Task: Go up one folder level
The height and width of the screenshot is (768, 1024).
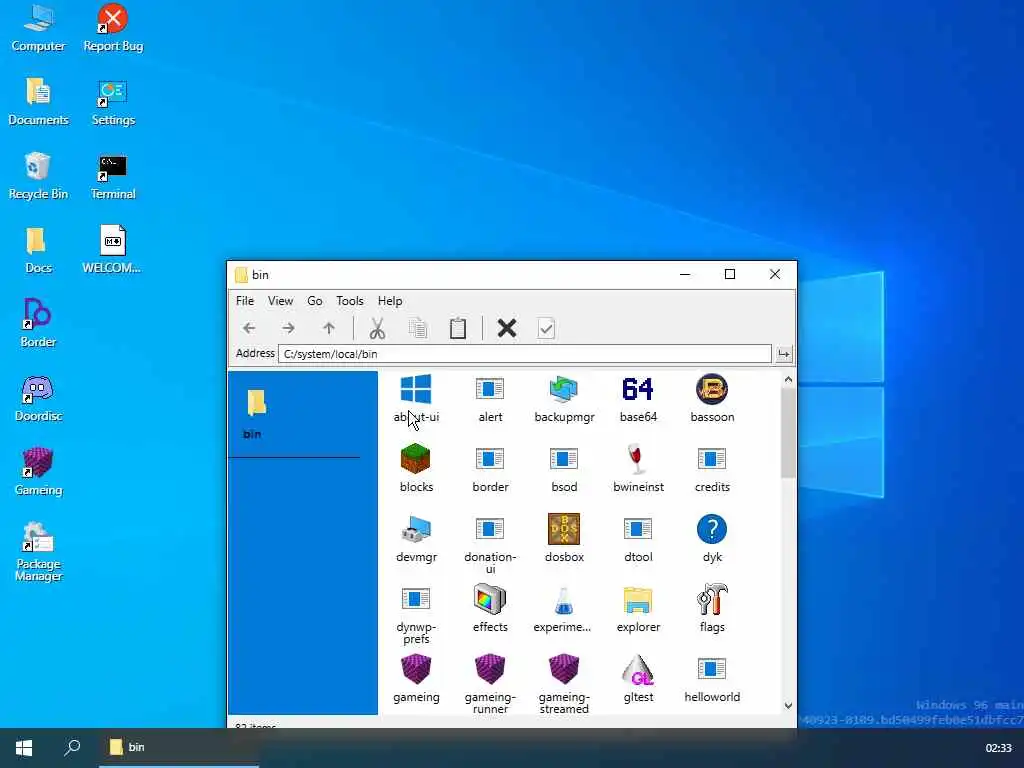Action: pyautogui.click(x=328, y=328)
